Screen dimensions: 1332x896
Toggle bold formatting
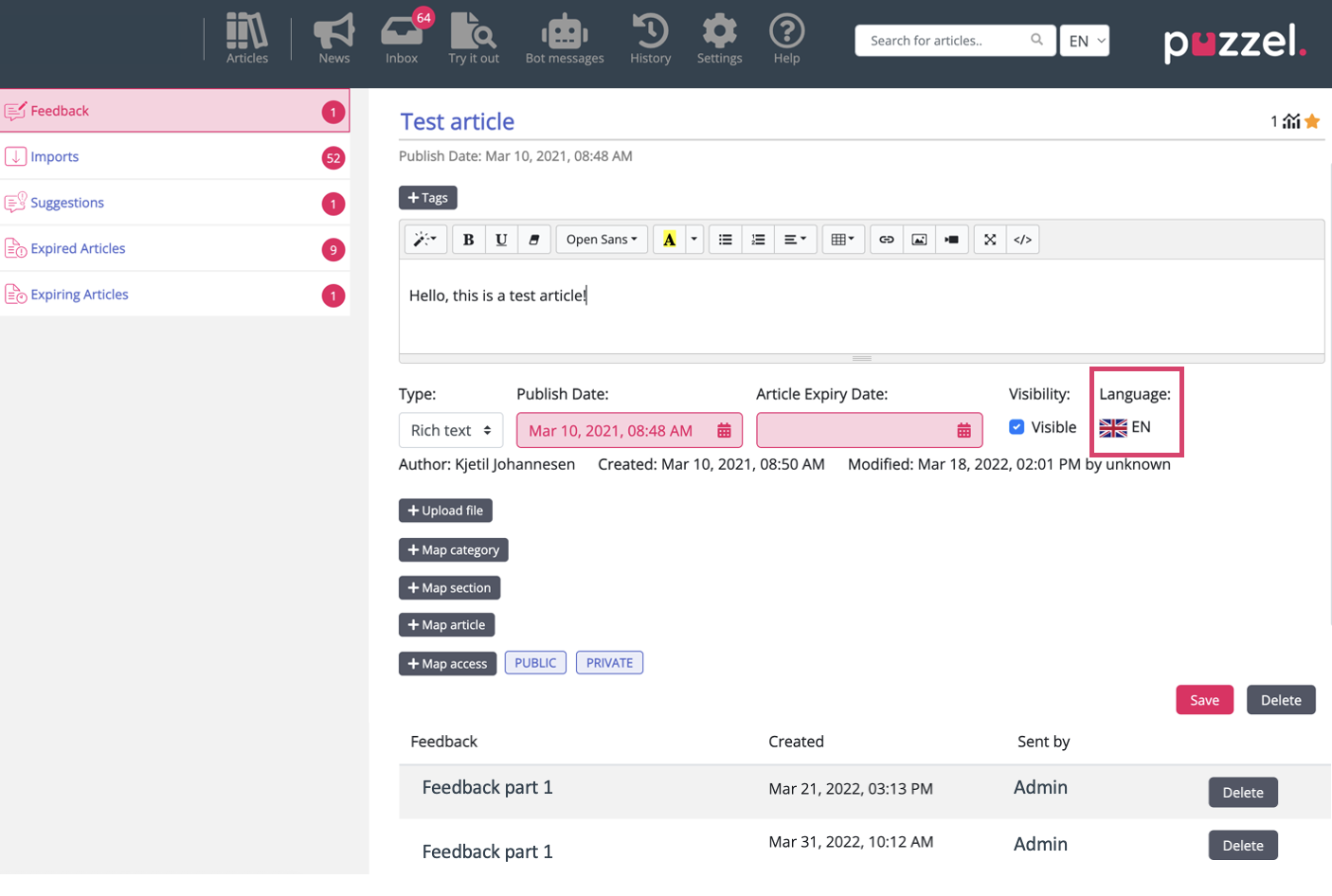point(468,240)
